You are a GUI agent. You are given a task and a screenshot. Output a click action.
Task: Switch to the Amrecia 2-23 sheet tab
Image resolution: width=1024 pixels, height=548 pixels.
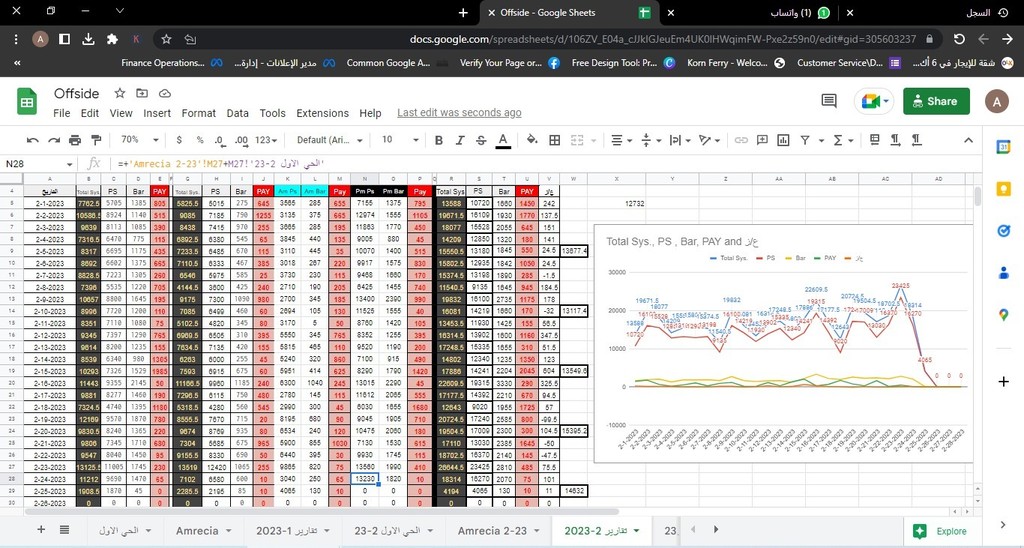(x=500, y=531)
